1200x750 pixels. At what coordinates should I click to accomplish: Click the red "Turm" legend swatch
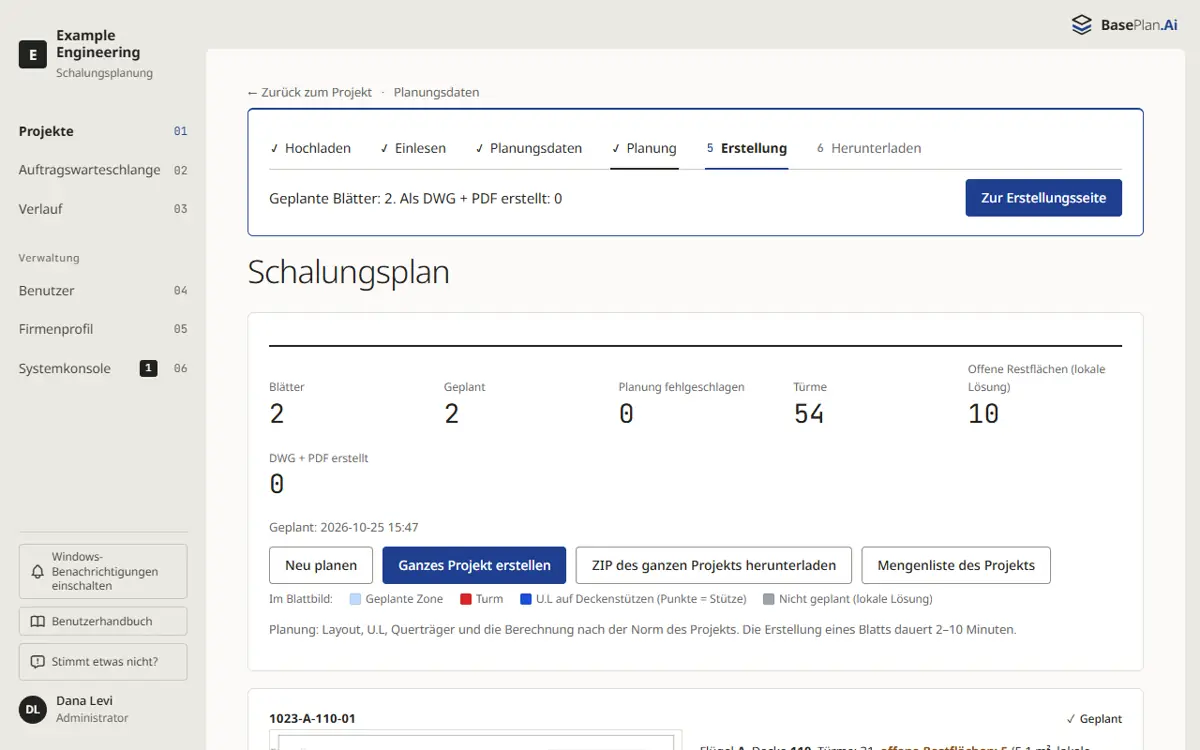pyautogui.click(x=465, y=599)
